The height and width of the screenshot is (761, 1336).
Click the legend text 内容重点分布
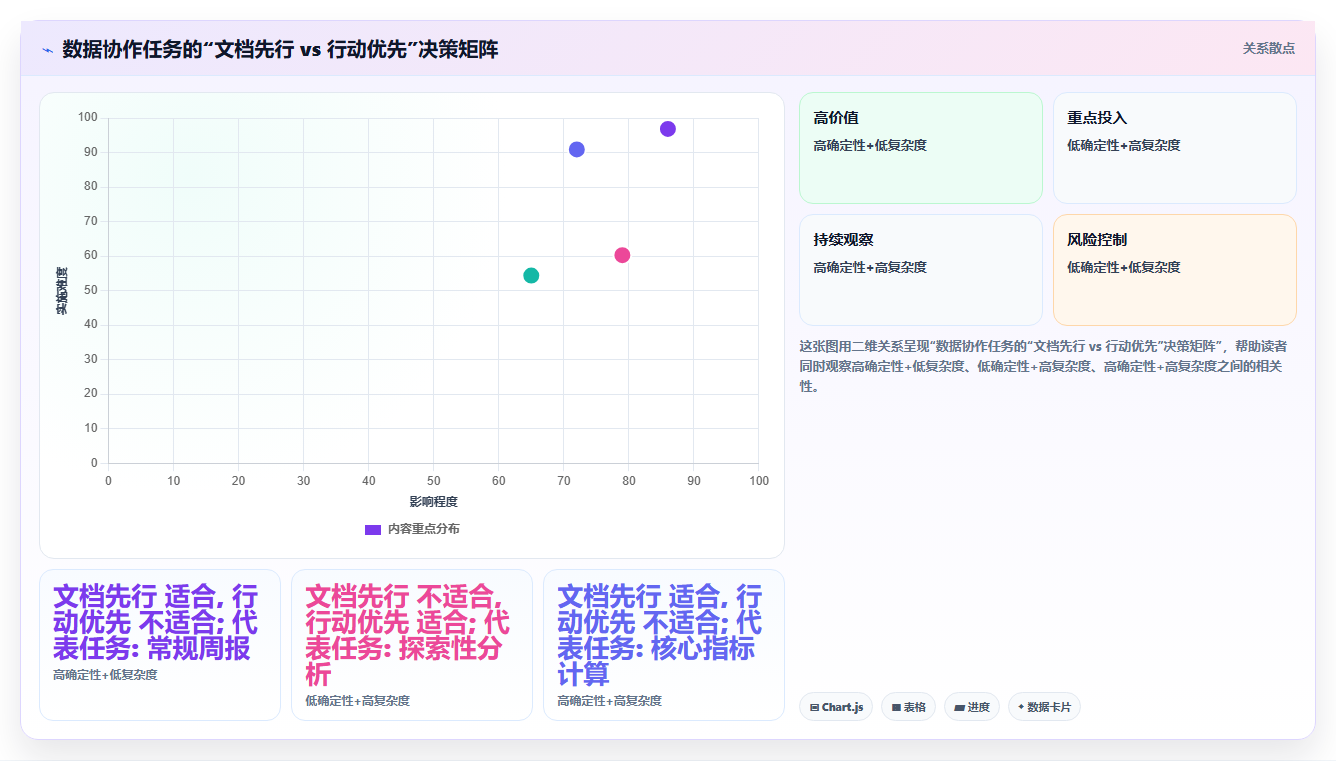(424, 529)
